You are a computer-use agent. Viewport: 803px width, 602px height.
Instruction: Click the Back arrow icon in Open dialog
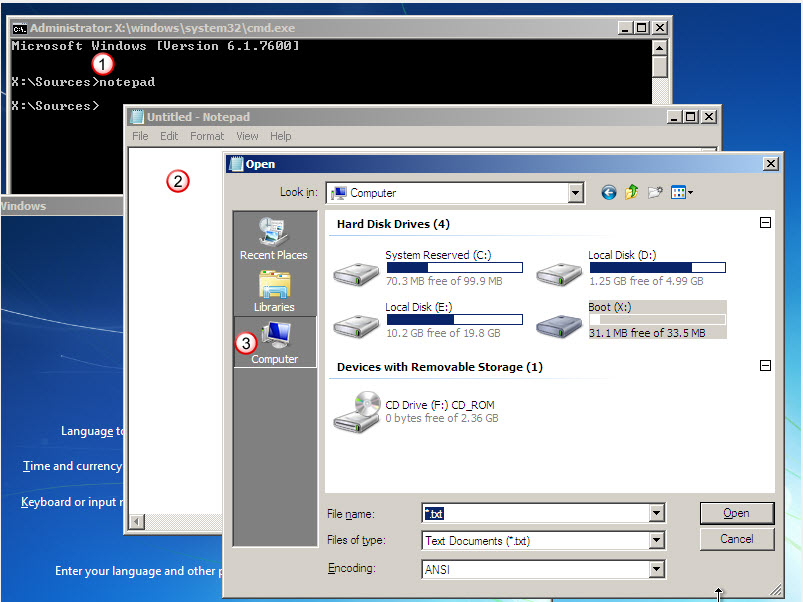click(x=608, y=193)
